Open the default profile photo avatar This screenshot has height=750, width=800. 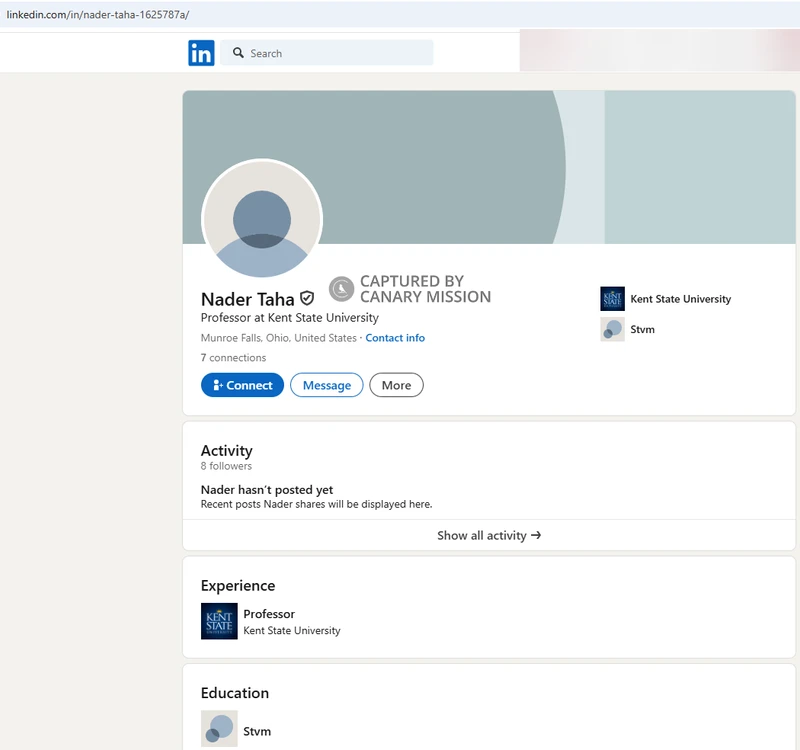pyautogui.click(x=262, y=219)
